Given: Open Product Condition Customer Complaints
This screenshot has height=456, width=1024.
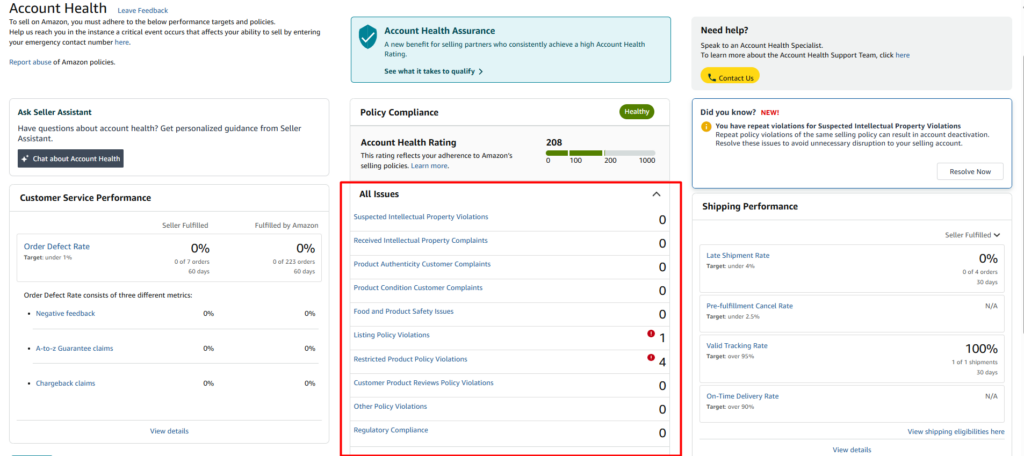Looking at the screenshot, I should pos(418,287).
